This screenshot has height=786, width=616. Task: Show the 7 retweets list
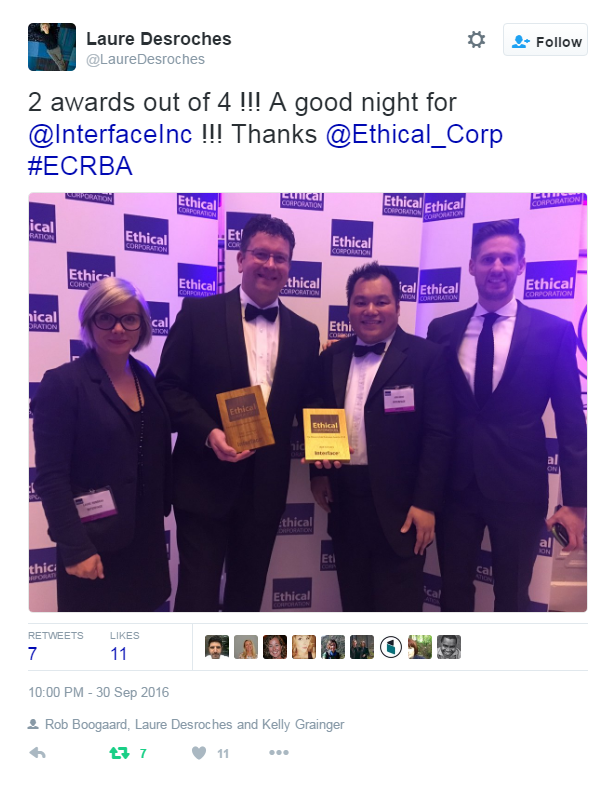(56, 647)
